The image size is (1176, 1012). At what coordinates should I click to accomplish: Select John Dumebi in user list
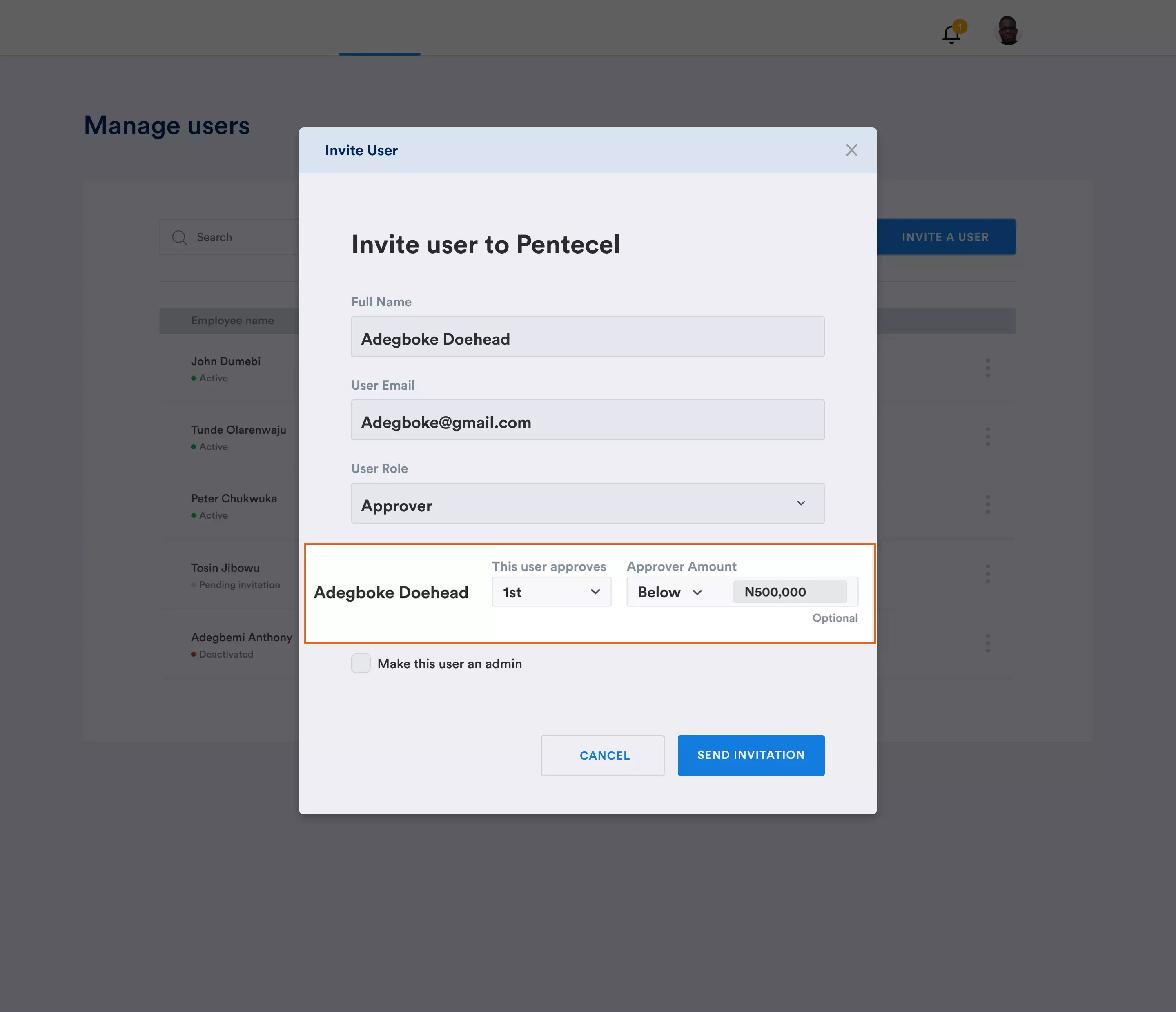pyautogui.click(x=226, y=361)
